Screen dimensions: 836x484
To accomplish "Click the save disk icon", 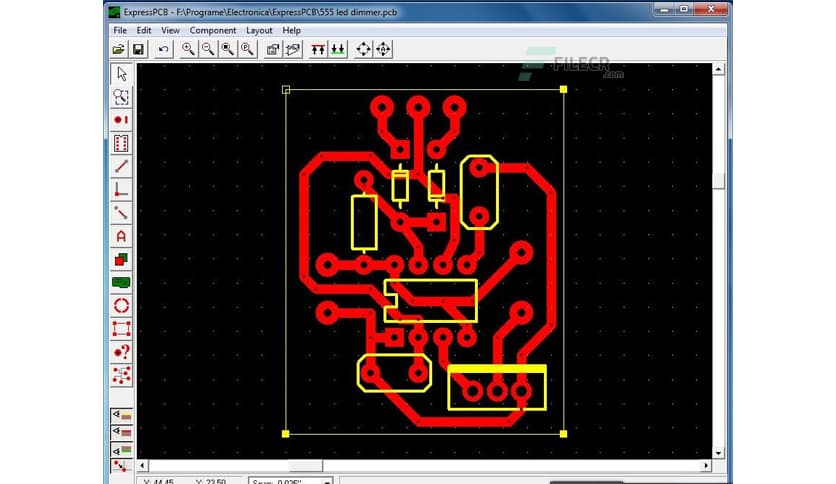I will (138, 49).
